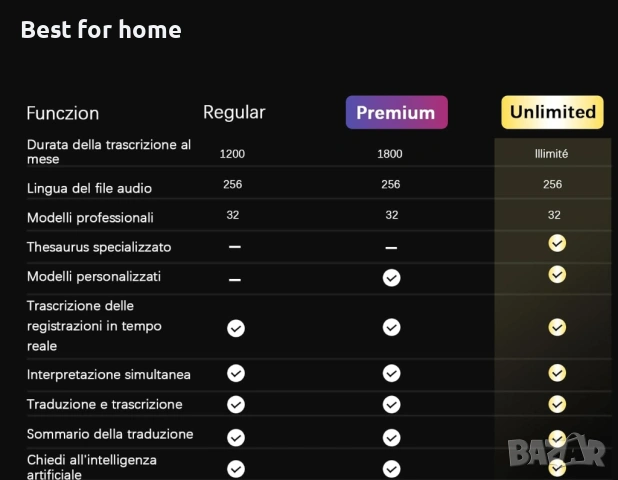The height and width of the screenshot is (480, 618).
Task: Click the Premium plan badge
Action: click(x=396, y=113)
